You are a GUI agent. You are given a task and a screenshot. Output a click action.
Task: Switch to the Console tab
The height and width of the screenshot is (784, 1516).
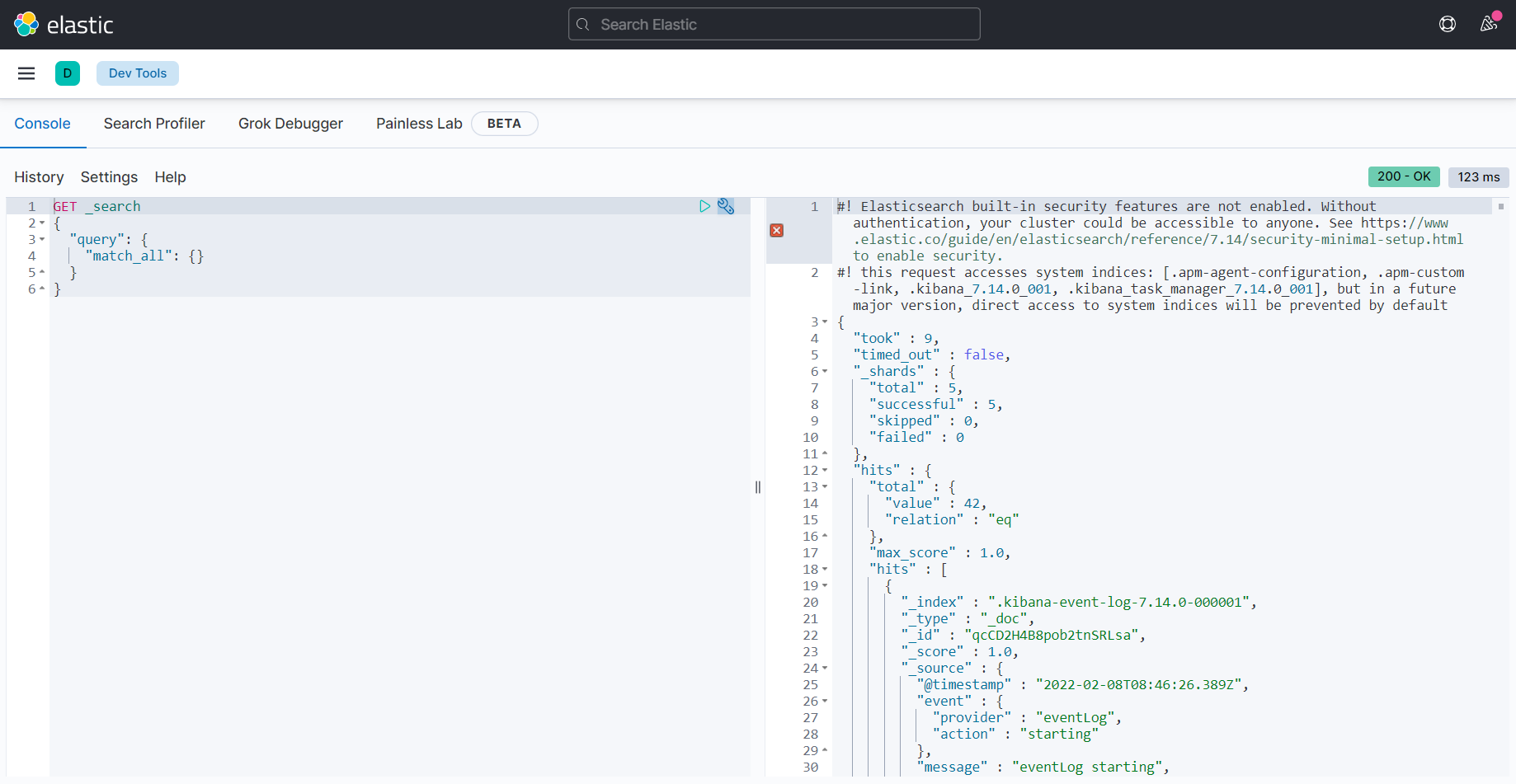point(43,124)
